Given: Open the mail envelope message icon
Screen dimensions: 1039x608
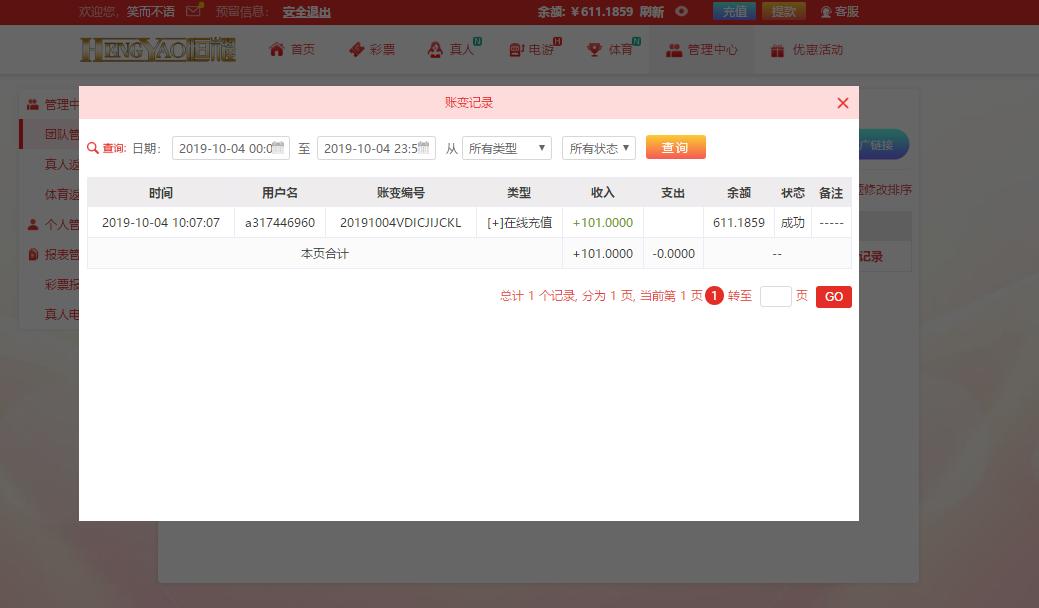Looking at the screenshot, I should (x=193, y=11).
